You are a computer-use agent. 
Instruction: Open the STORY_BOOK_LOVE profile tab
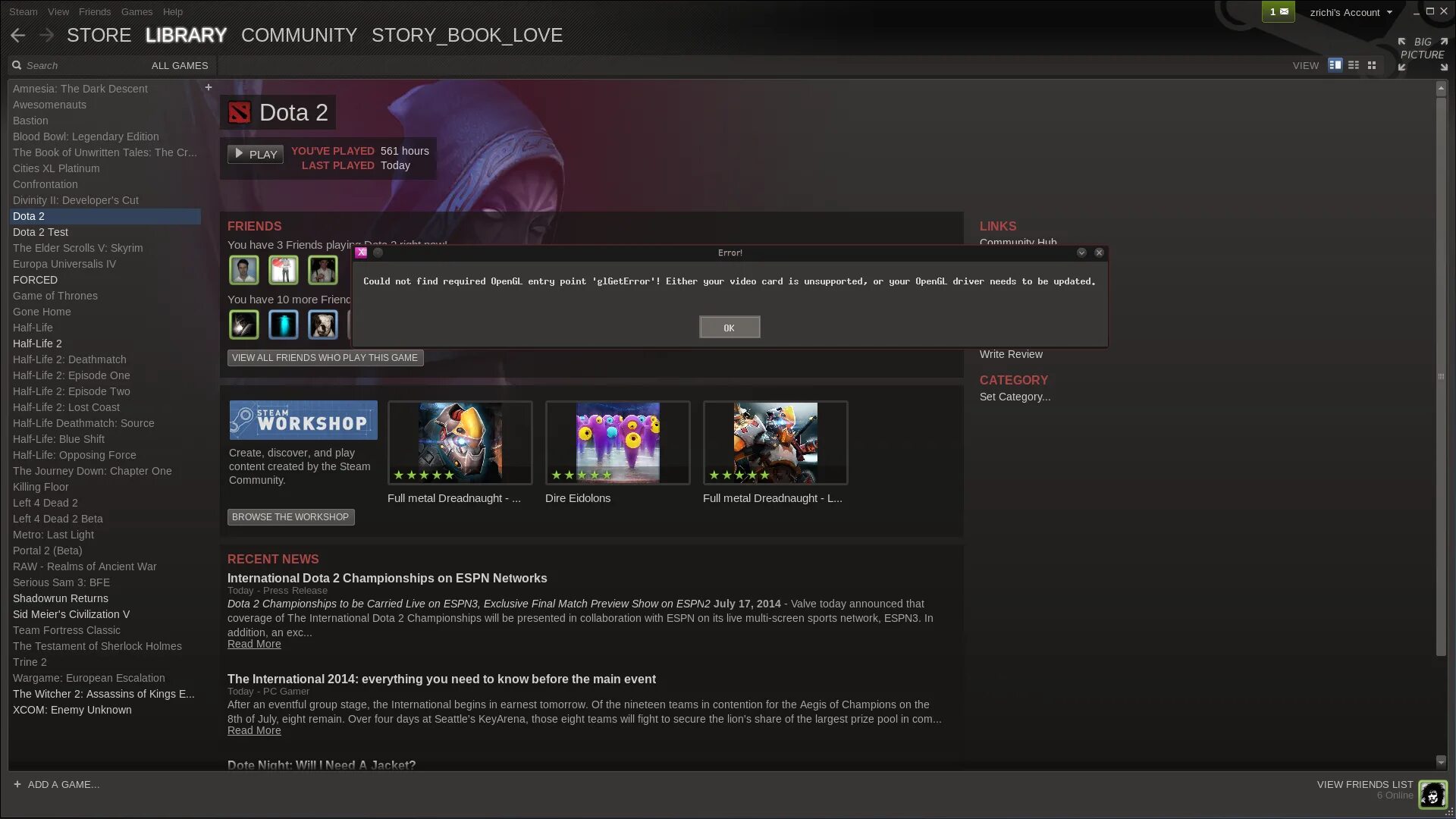point(467,35)
